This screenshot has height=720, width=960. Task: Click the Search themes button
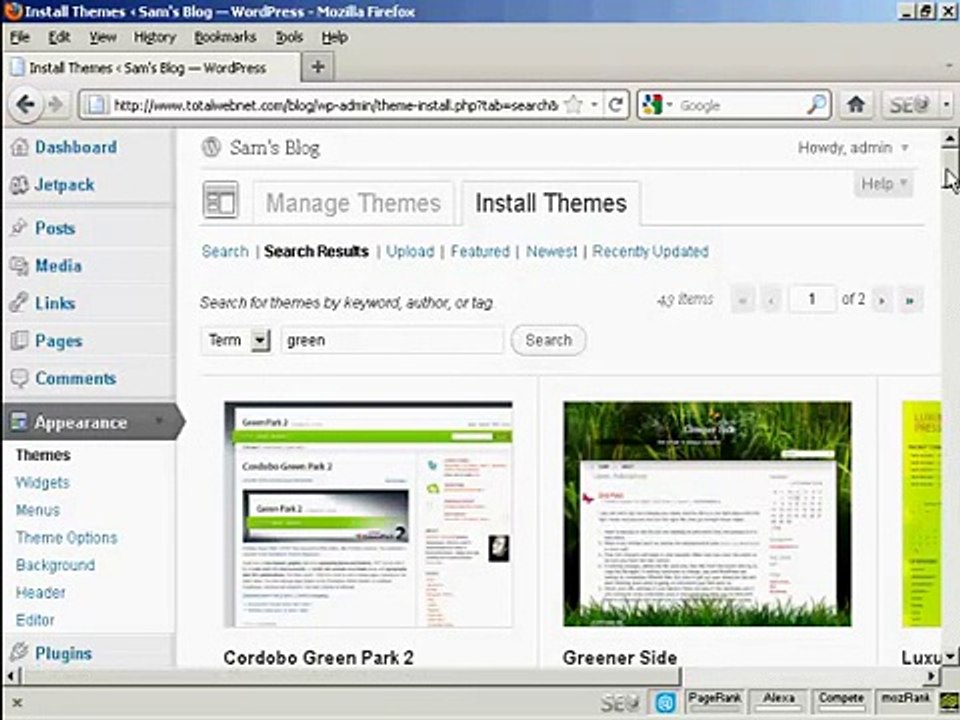(548, 340)
